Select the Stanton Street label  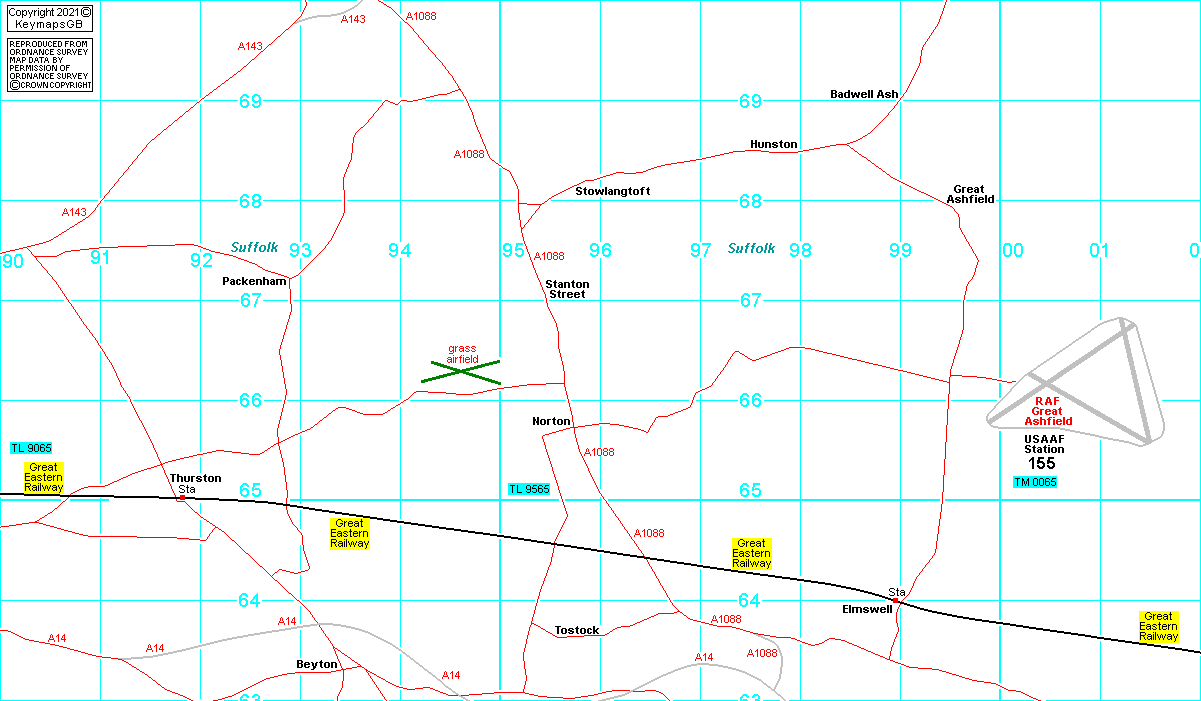[567, 289]
